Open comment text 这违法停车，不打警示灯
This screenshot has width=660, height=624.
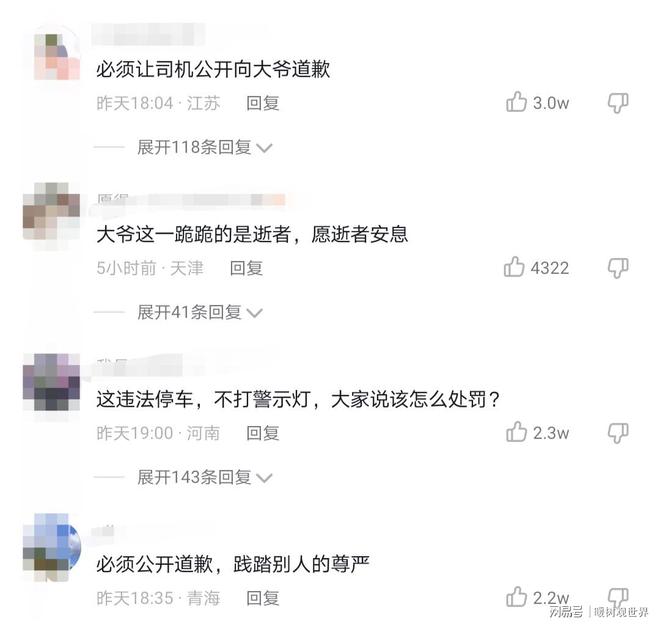click(x=298, y=399)
